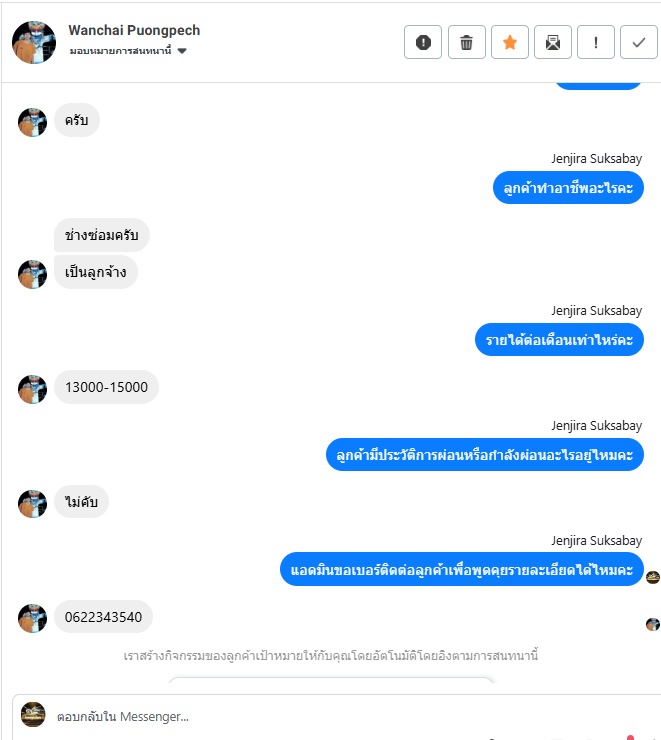Viewport: 661px width, 740px height.
Task: Click the ช่างซ่อมครับ message bubble
Action: [102, 235]
